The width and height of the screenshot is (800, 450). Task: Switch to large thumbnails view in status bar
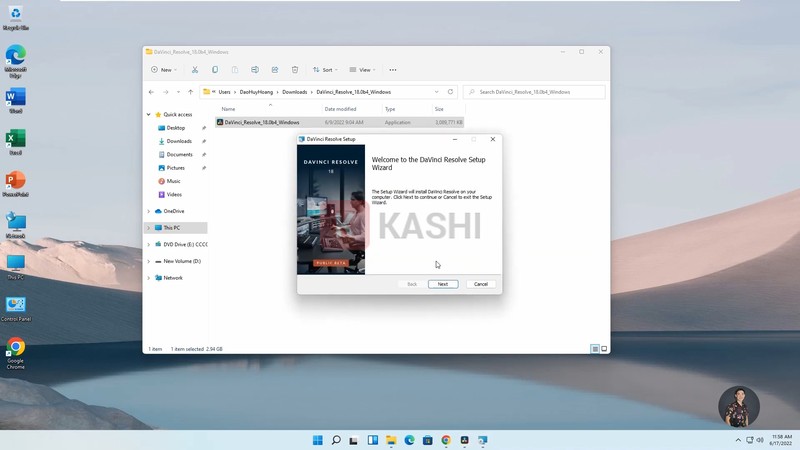603,349
